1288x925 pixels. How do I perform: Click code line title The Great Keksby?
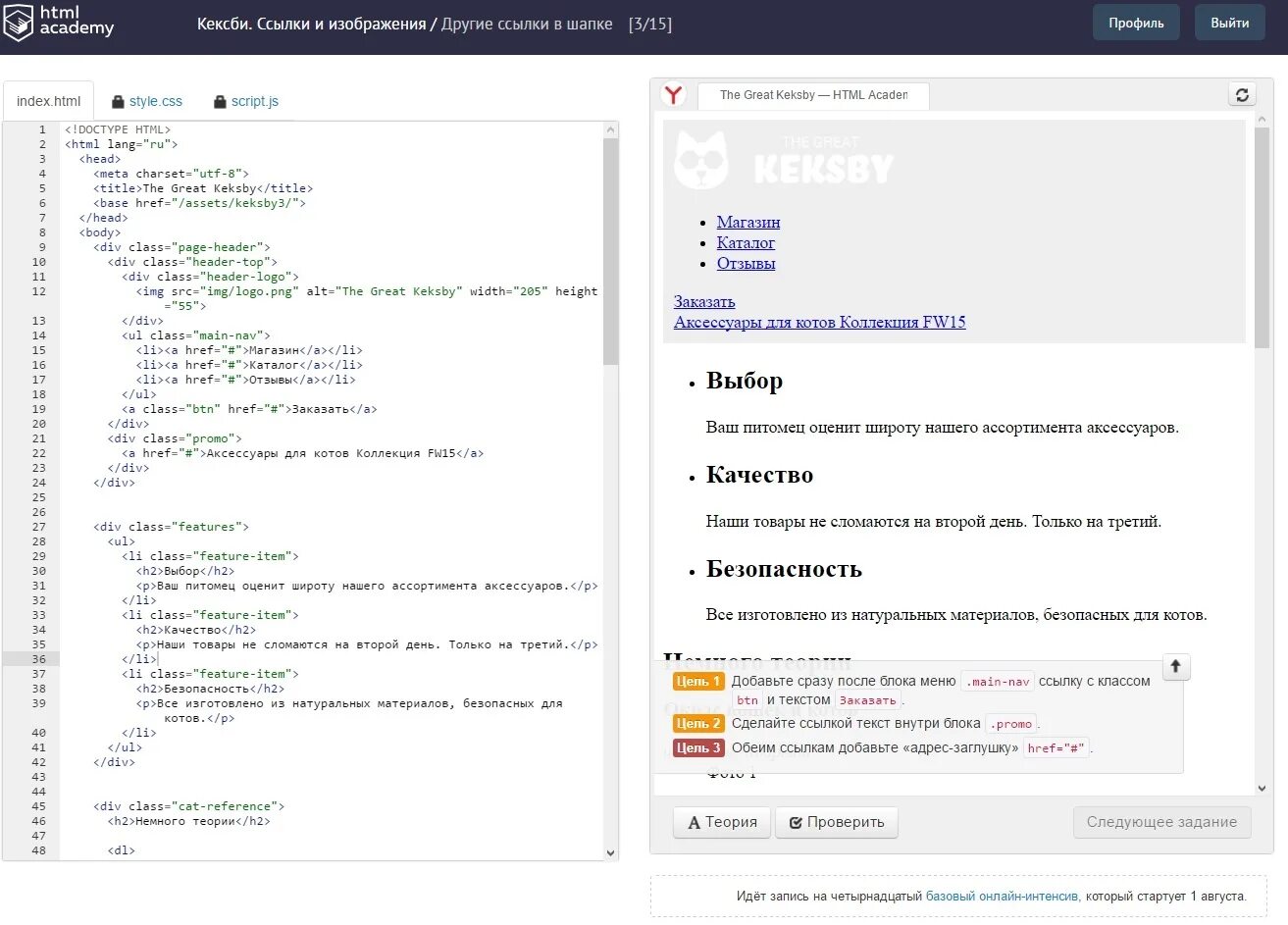[203, 188]
